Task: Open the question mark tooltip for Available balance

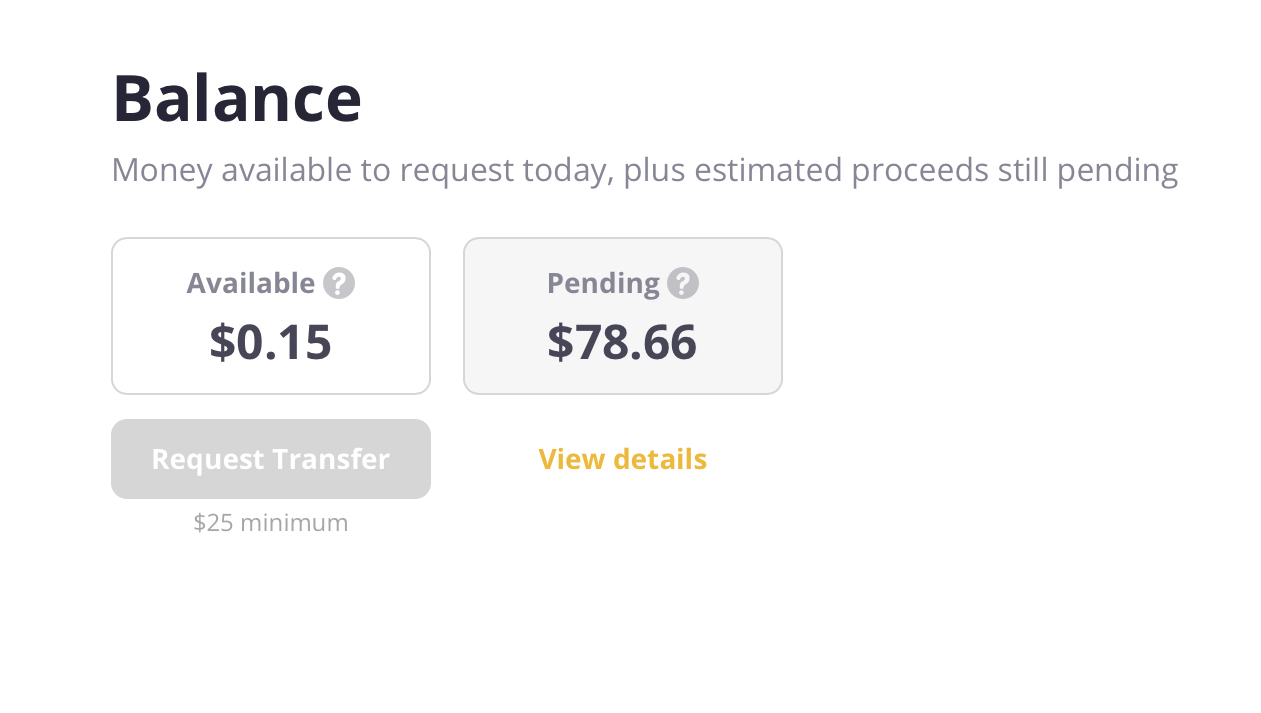Action: [339, 283]
